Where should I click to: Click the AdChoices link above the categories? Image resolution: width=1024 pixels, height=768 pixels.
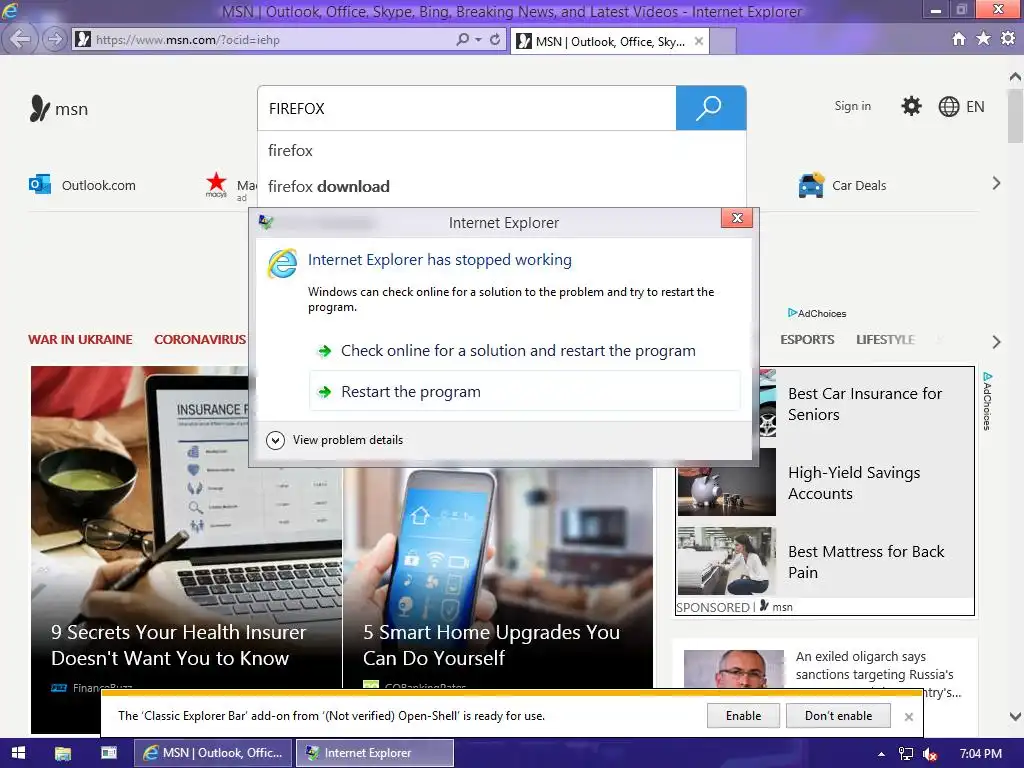pyautogui.click(x=816, y=313)
